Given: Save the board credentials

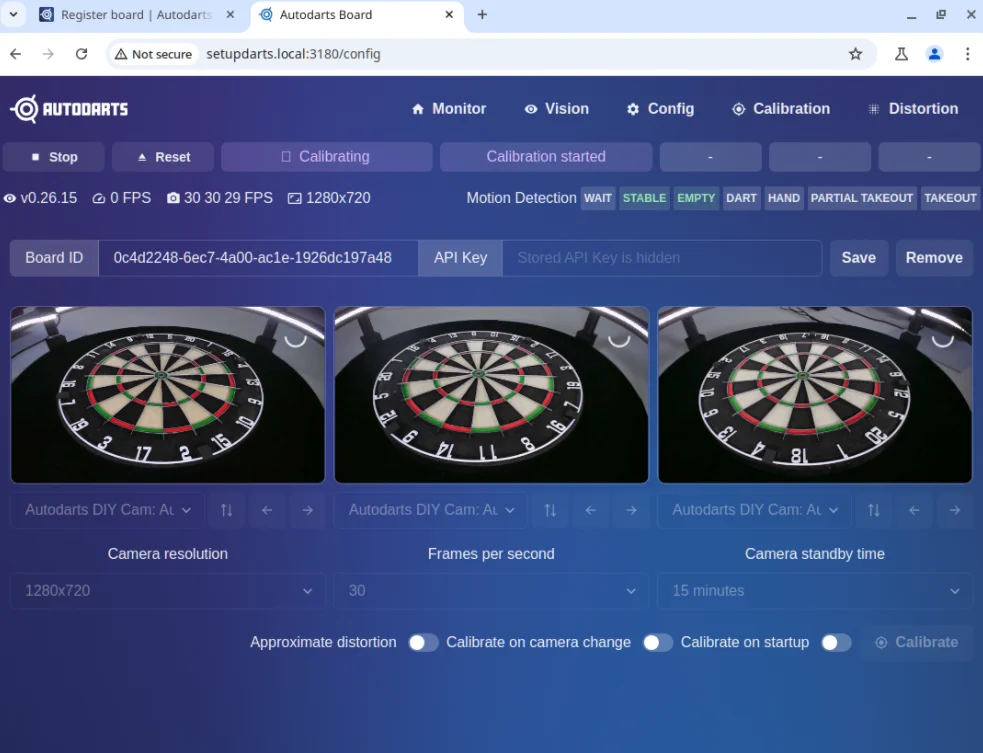Looking at the screenshot, I should click(x=858, y=258).
